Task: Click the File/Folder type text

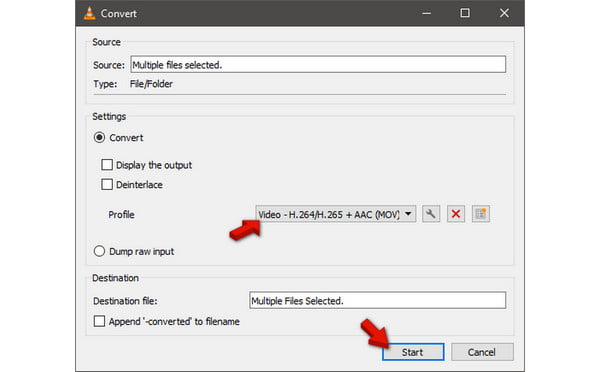Action: 151,84
